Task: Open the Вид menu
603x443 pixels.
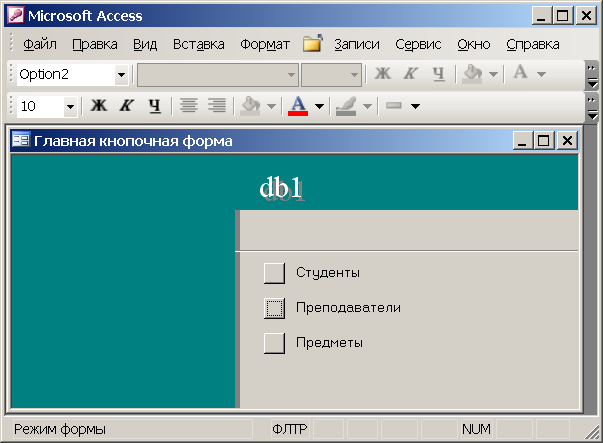Action: [x=145, y=44]
